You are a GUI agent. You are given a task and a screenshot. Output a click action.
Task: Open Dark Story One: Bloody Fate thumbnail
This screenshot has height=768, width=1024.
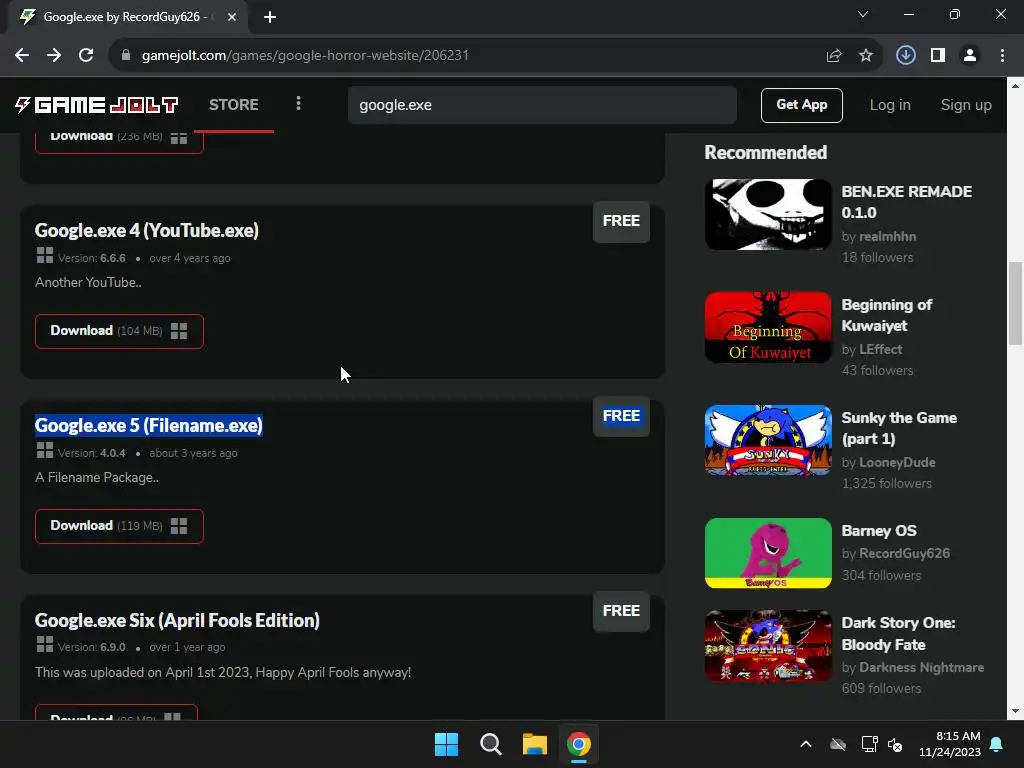[768, 646]
